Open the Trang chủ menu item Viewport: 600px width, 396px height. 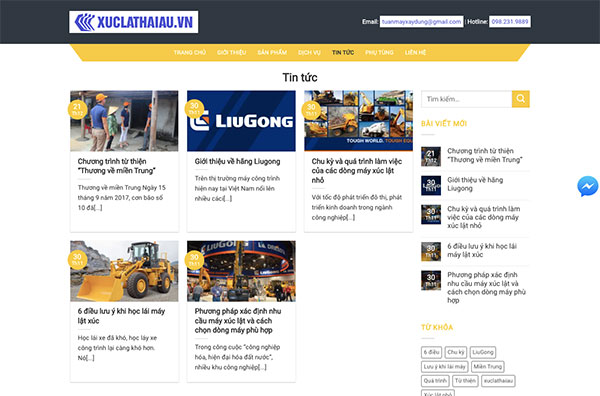pyautogui.click(x=190, y=52)
